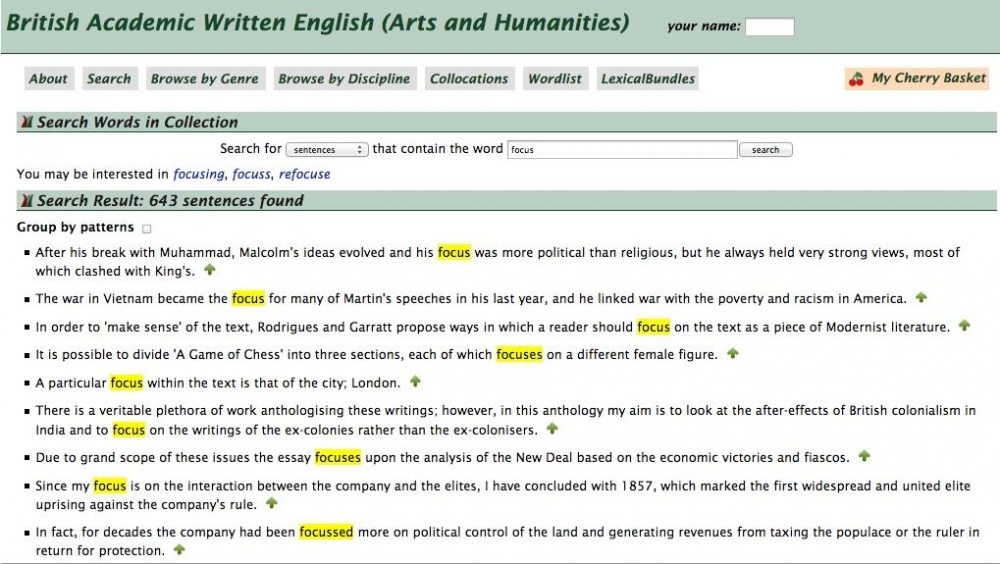Click highlighted 'focus' in British colonialism sentence
The image size is (1000, 564).
pos(129,430)
